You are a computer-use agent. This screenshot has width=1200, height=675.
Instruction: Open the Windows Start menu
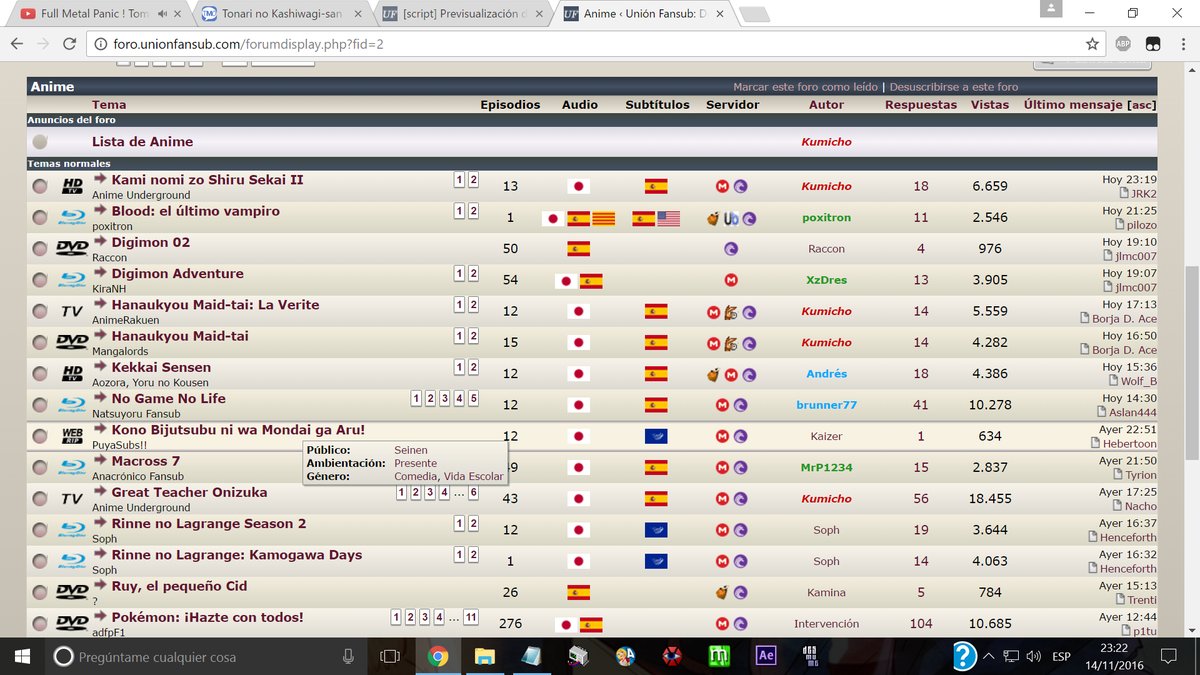(22, 656)
